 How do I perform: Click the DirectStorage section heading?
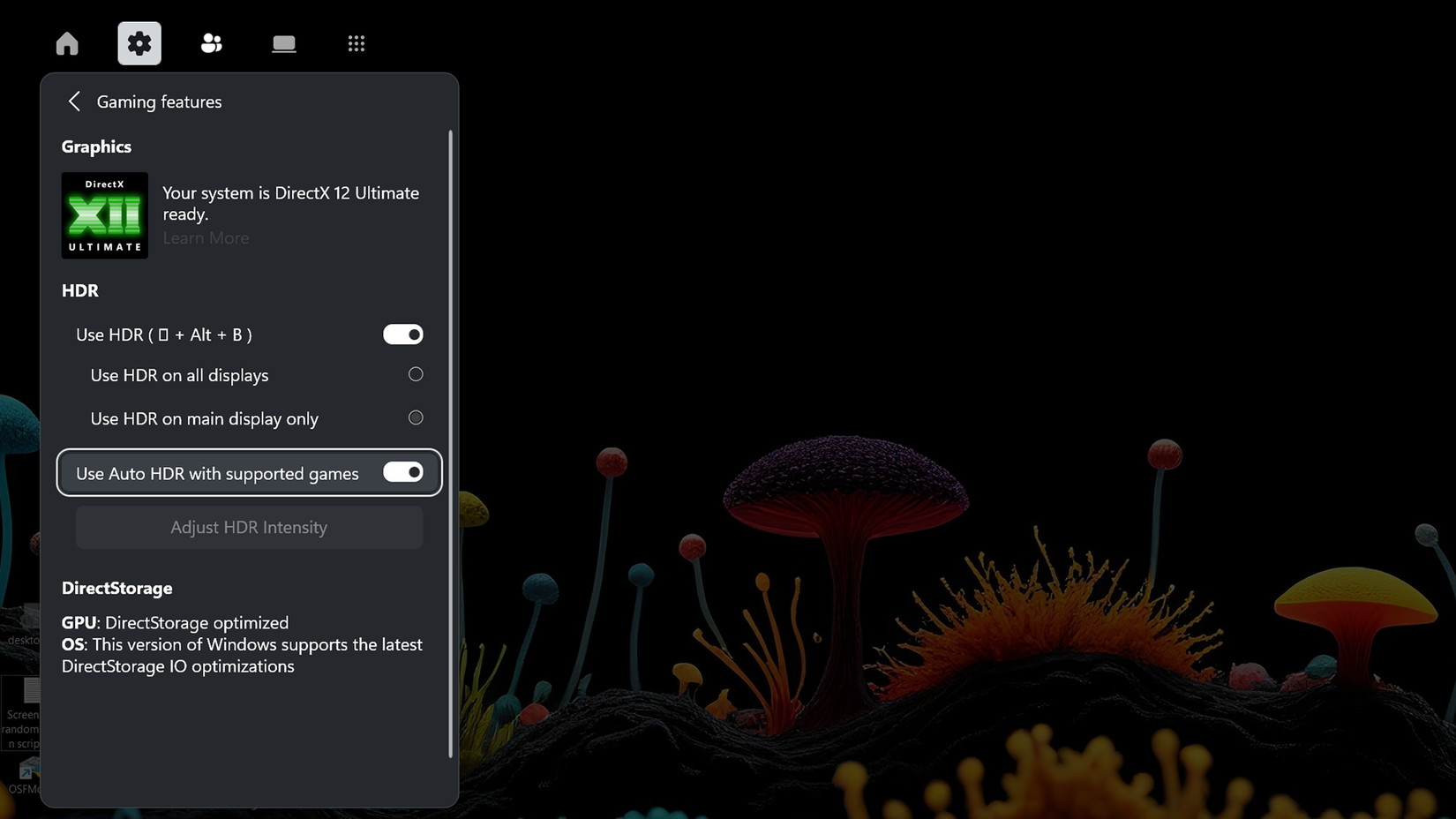pyautogui.click(x=117, y=588)
